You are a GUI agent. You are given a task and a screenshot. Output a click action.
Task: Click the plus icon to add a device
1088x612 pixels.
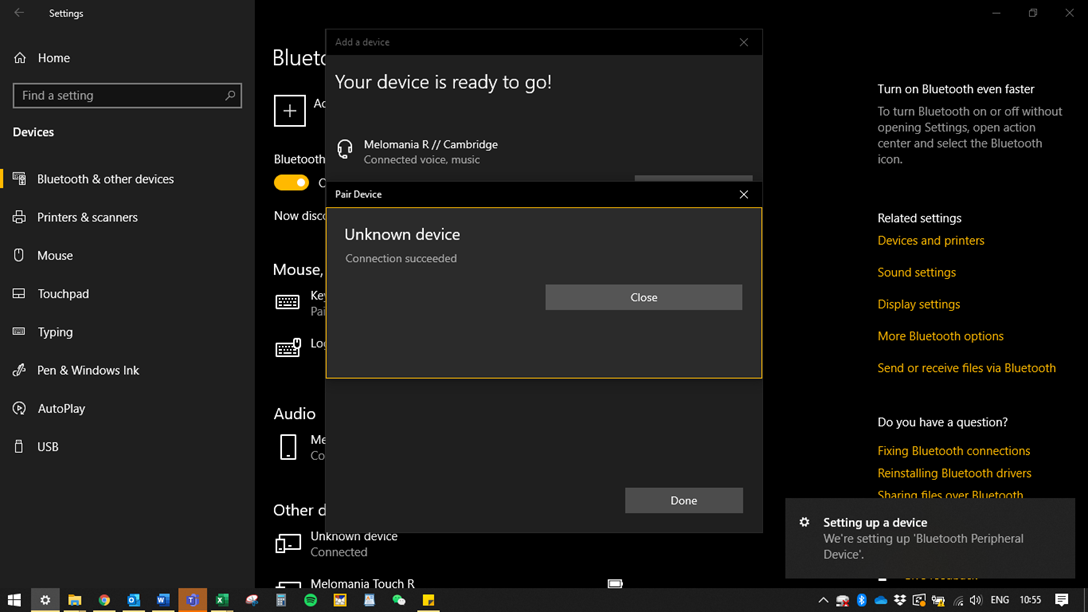coord(290,110)
